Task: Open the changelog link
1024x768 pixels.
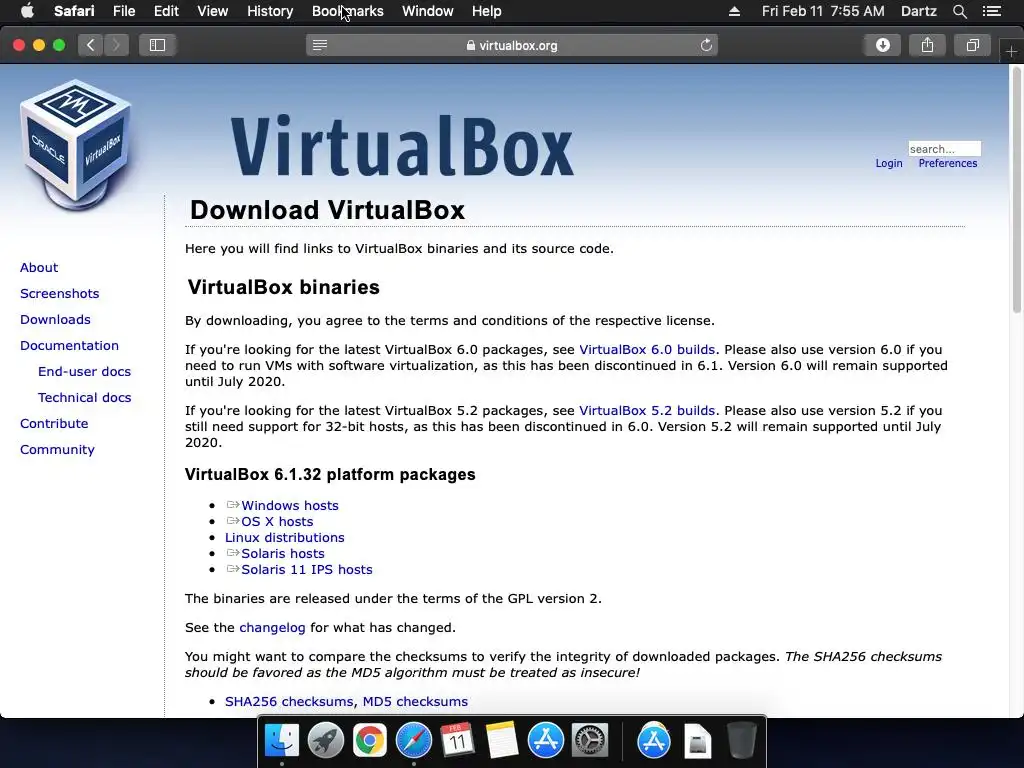Action: pos(272,628)
